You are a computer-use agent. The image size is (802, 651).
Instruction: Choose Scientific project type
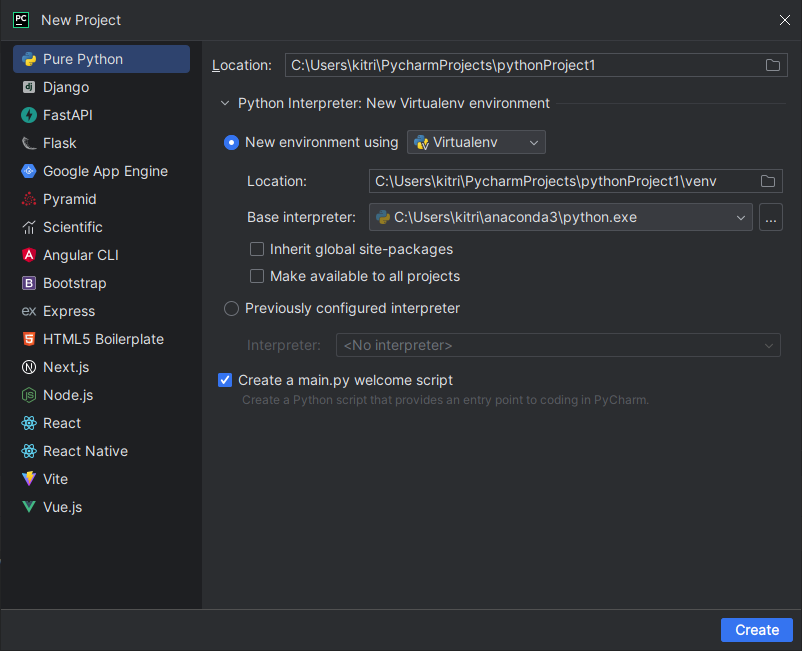[101, 227]
